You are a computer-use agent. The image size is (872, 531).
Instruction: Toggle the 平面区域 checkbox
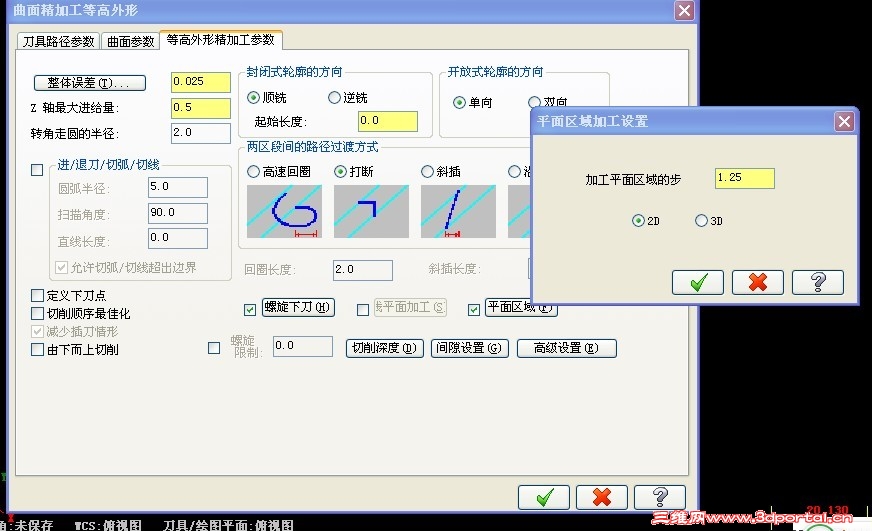[x=474, y=310]
